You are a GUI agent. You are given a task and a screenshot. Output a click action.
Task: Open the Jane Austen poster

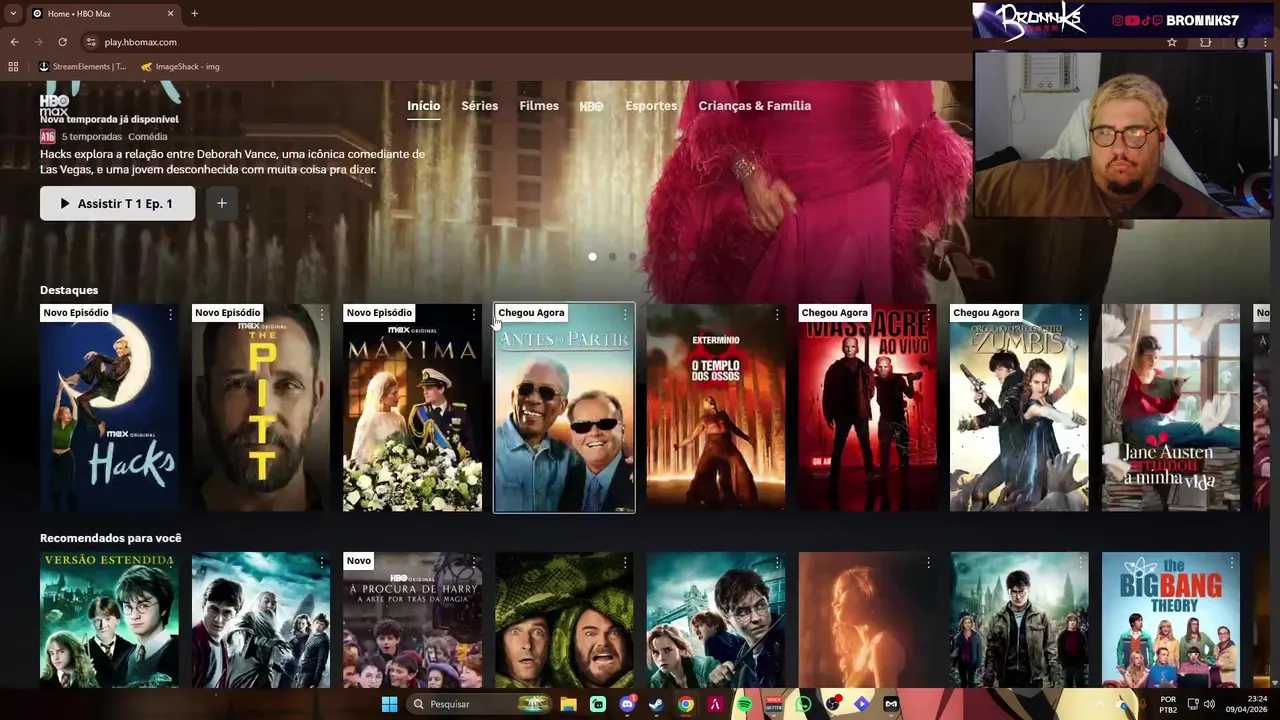tap(1171, 408)
